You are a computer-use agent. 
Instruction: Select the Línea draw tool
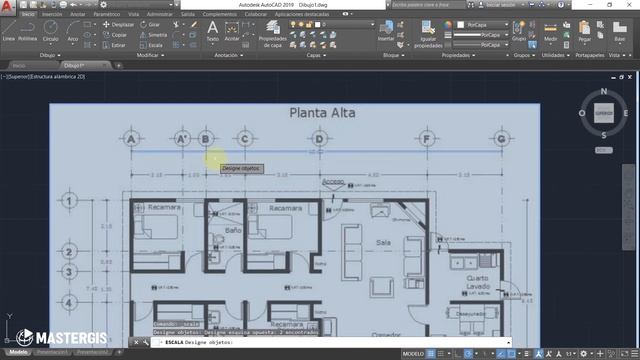pos(9,31)
